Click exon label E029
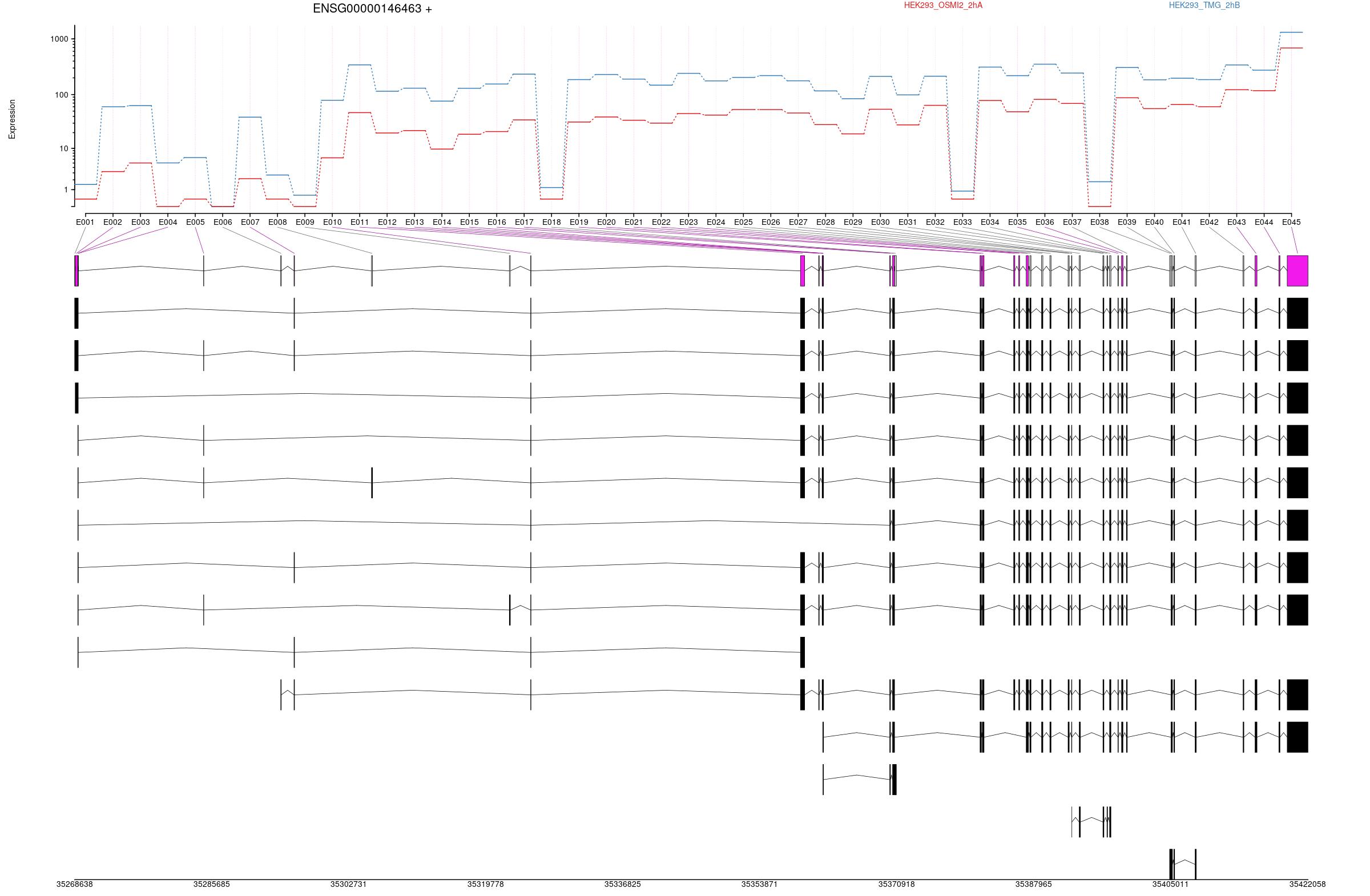The image size is (1370, 896). [853, 222]
